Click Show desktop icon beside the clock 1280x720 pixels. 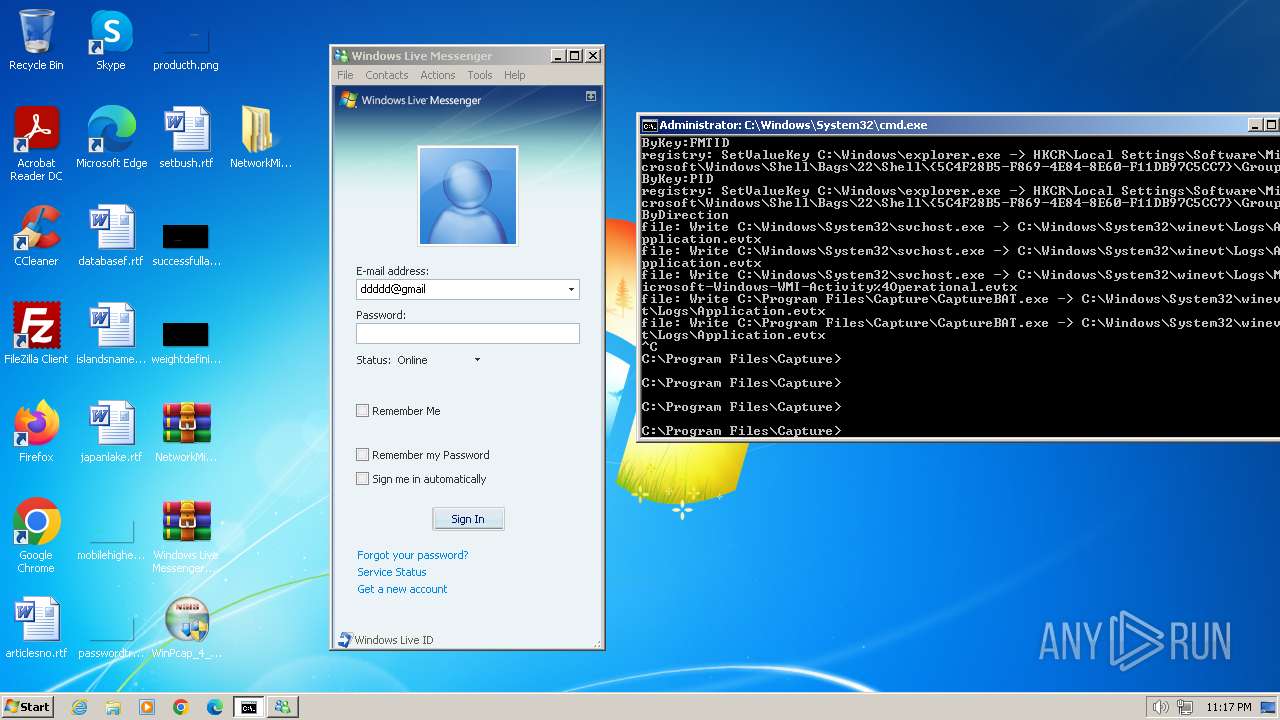tap(1268, 707)
